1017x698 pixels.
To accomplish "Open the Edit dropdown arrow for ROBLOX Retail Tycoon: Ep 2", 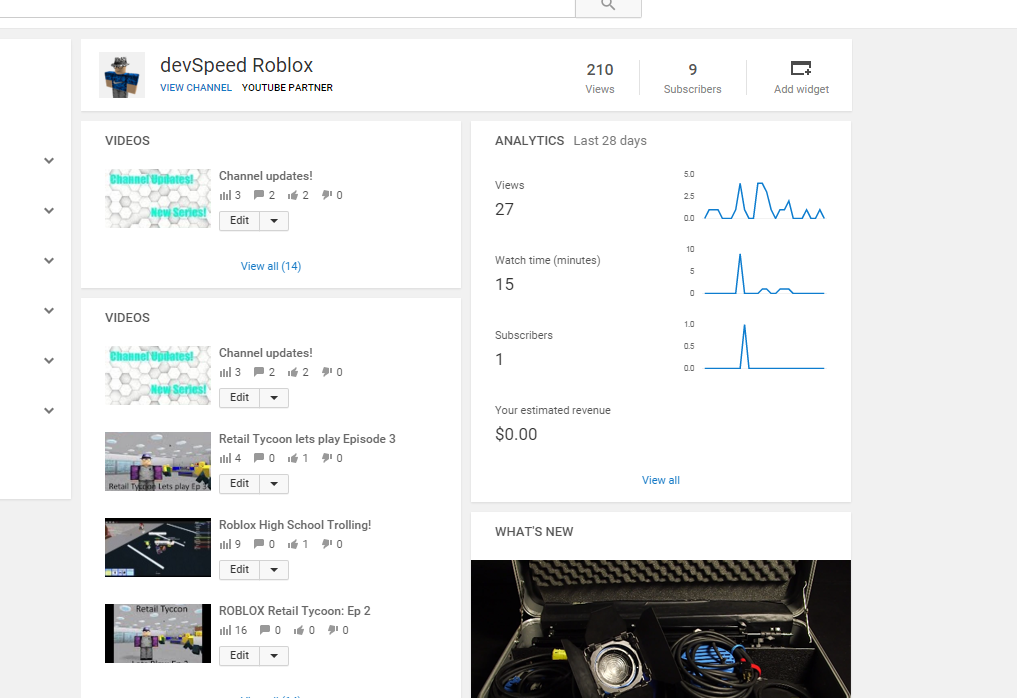I will (x=274, y=656).
